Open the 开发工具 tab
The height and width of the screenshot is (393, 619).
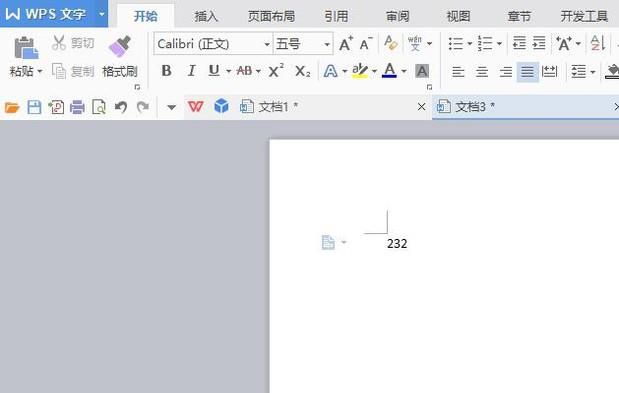click(584, 16)
